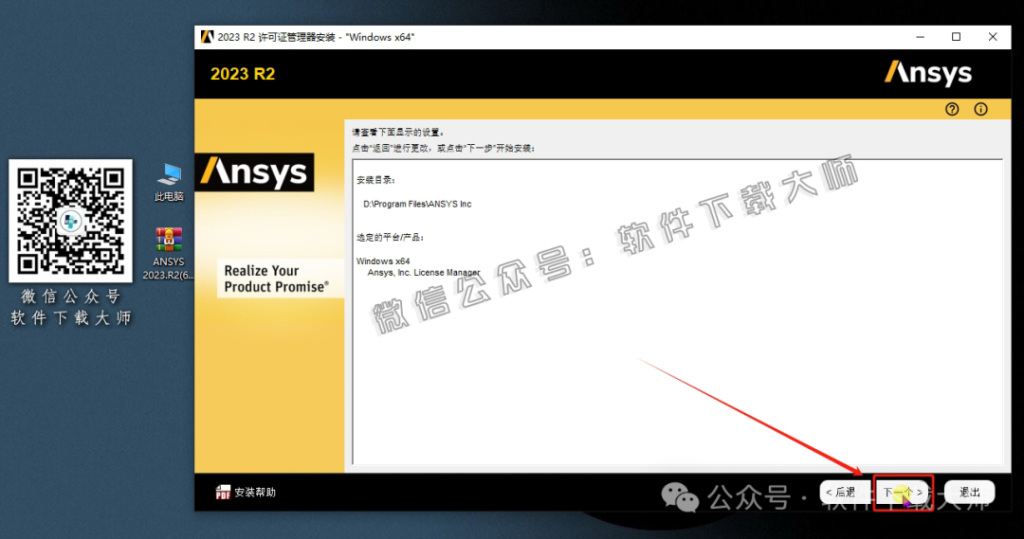Viewport: 1024px width, 539px height.
Task: Open the info circle icon
Action: [980, 109]
